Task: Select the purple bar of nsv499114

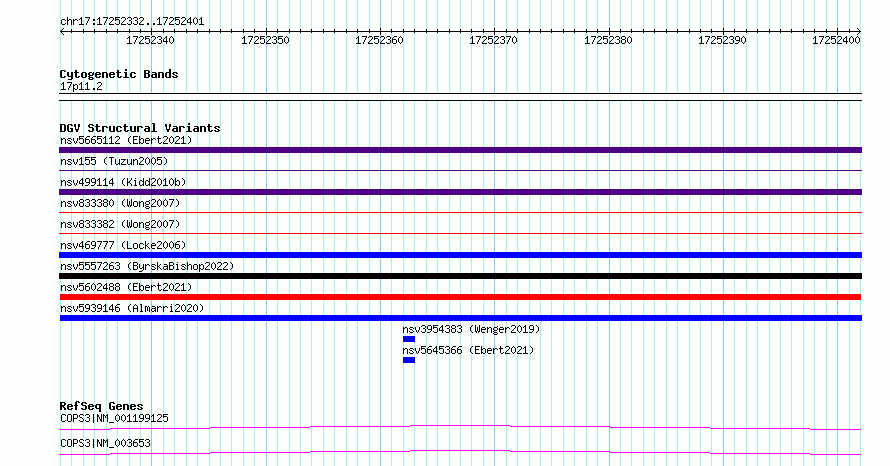Action: [x=460, y=192]
